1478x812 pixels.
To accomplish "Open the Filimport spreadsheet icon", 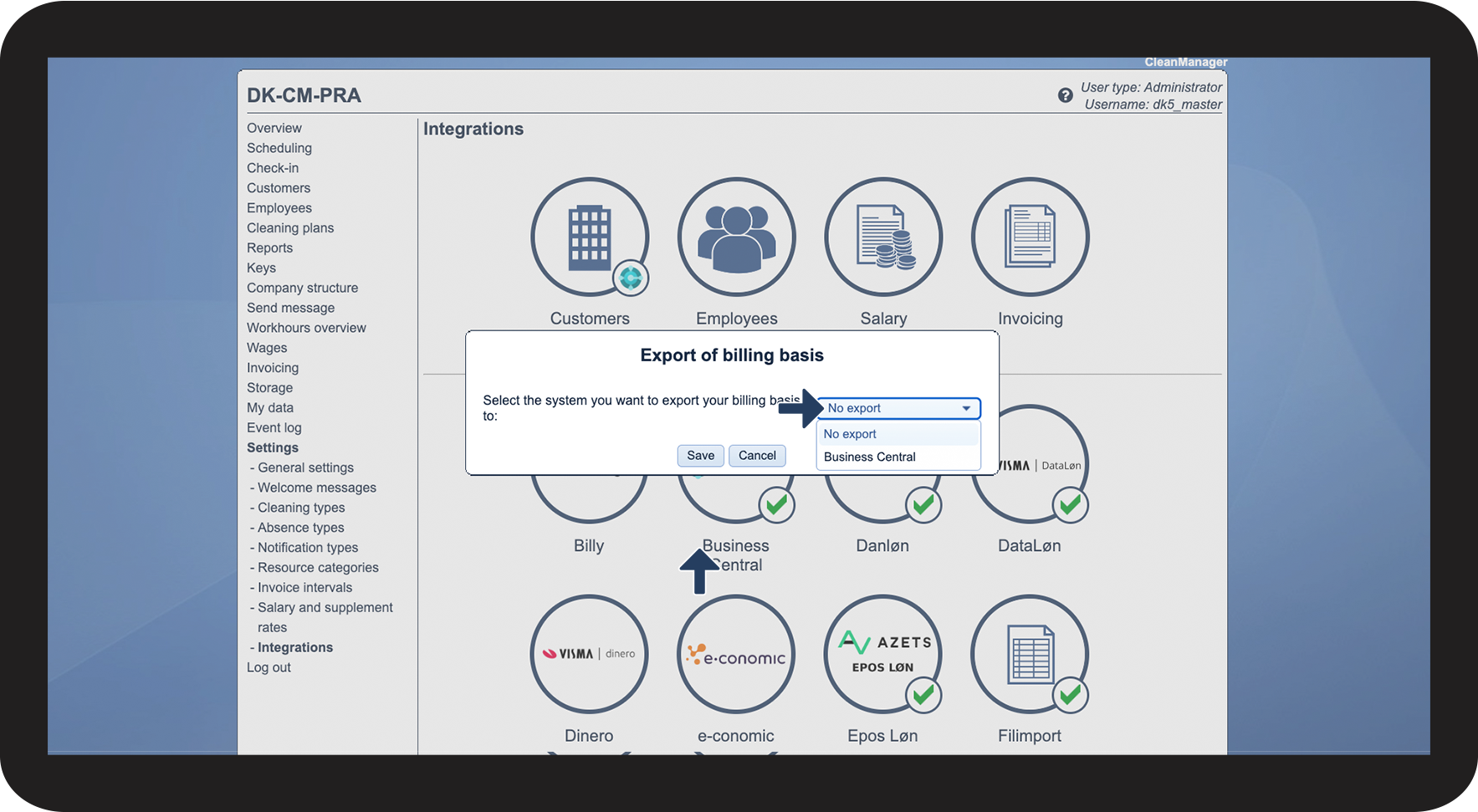I will point(1030,654).
